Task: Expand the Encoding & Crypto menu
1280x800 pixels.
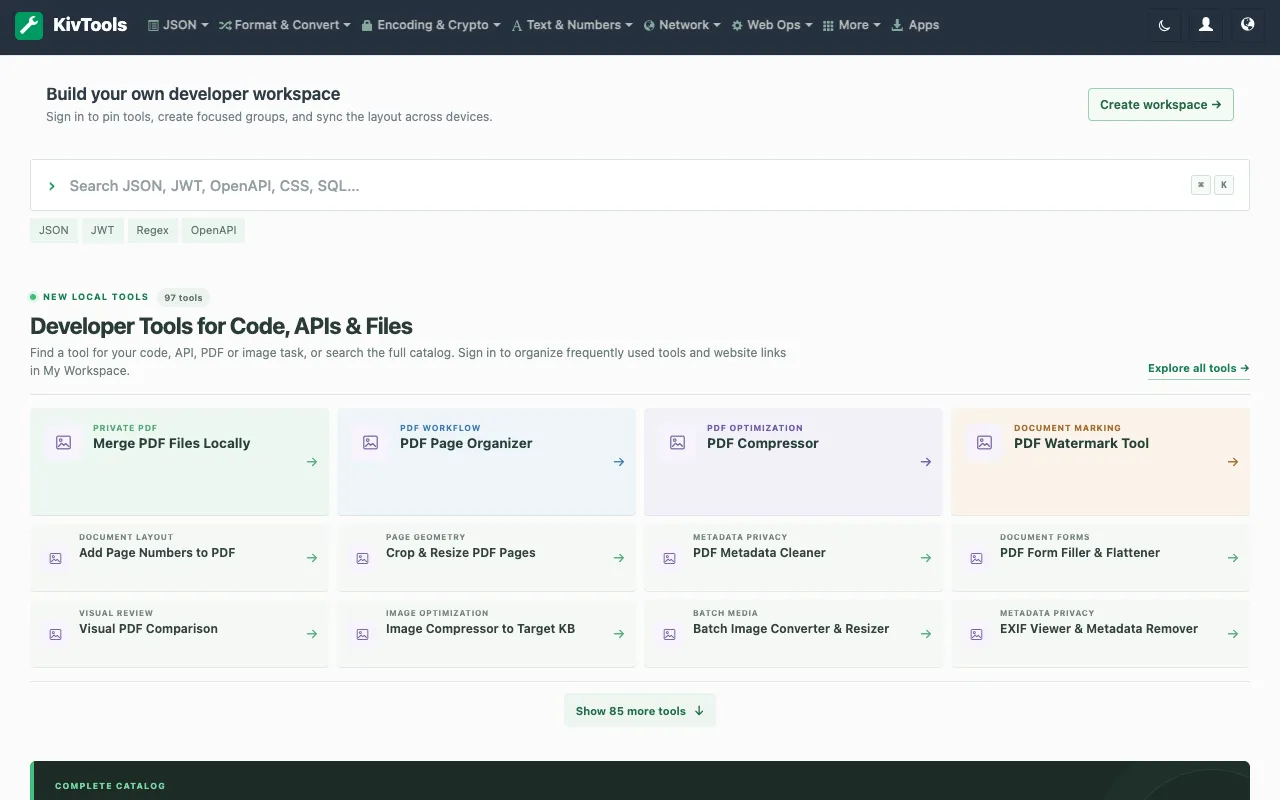Action: [x=432, y=25]
